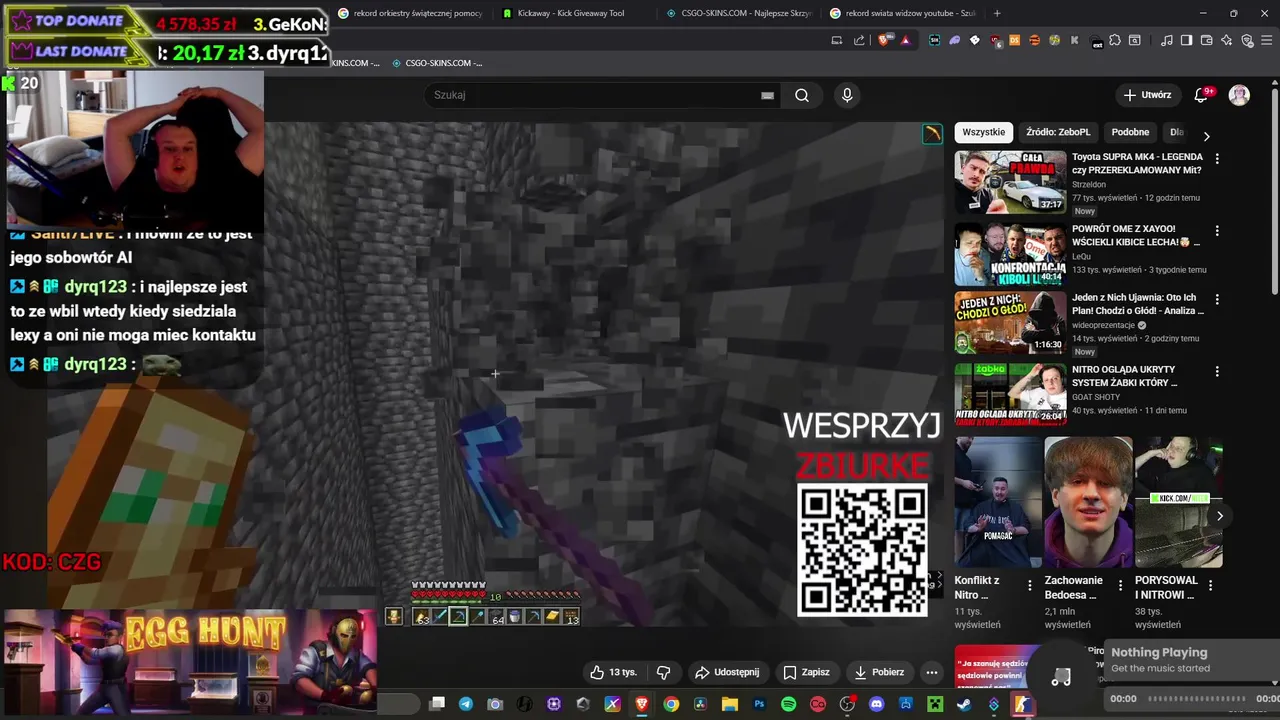This screenshot has width=1280, height=720.
Task: Click the Udostępnij share button
Action: tap(727, 672)
